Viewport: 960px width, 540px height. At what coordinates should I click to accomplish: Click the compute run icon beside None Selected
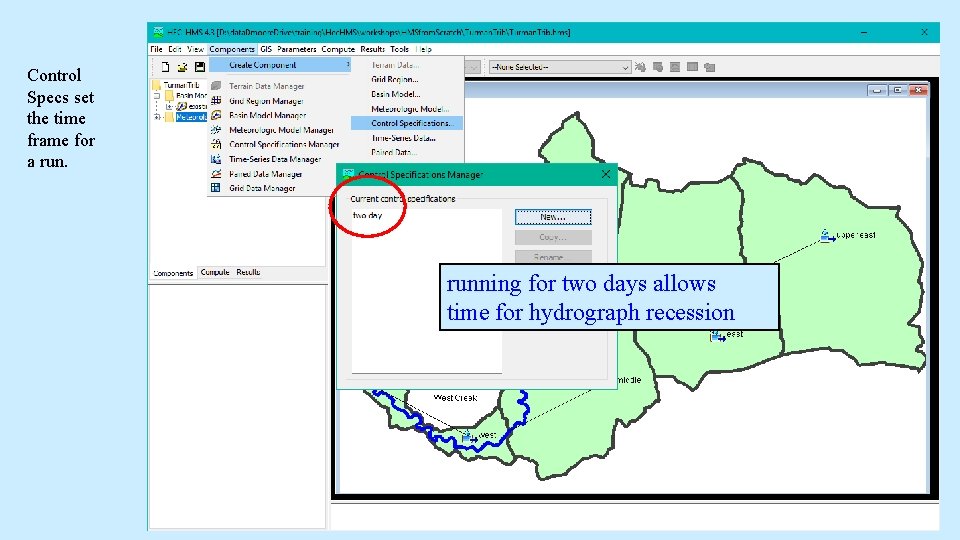(x=640, y=67)
